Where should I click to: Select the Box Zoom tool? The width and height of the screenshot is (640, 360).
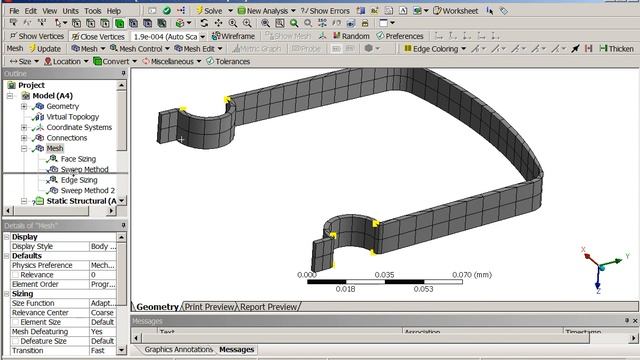(247, 23)
